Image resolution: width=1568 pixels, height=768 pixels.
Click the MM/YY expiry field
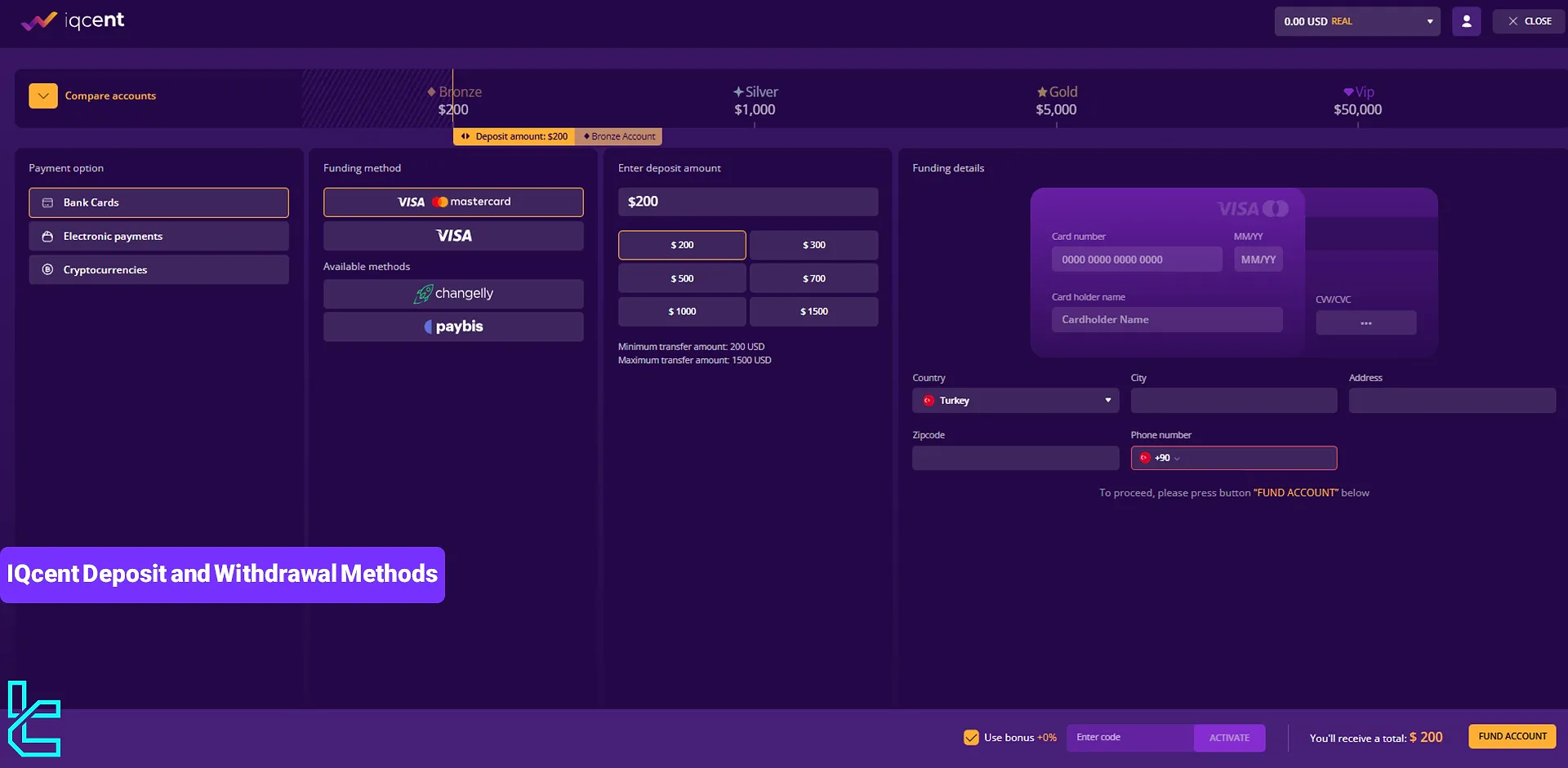click(1258, 260)
